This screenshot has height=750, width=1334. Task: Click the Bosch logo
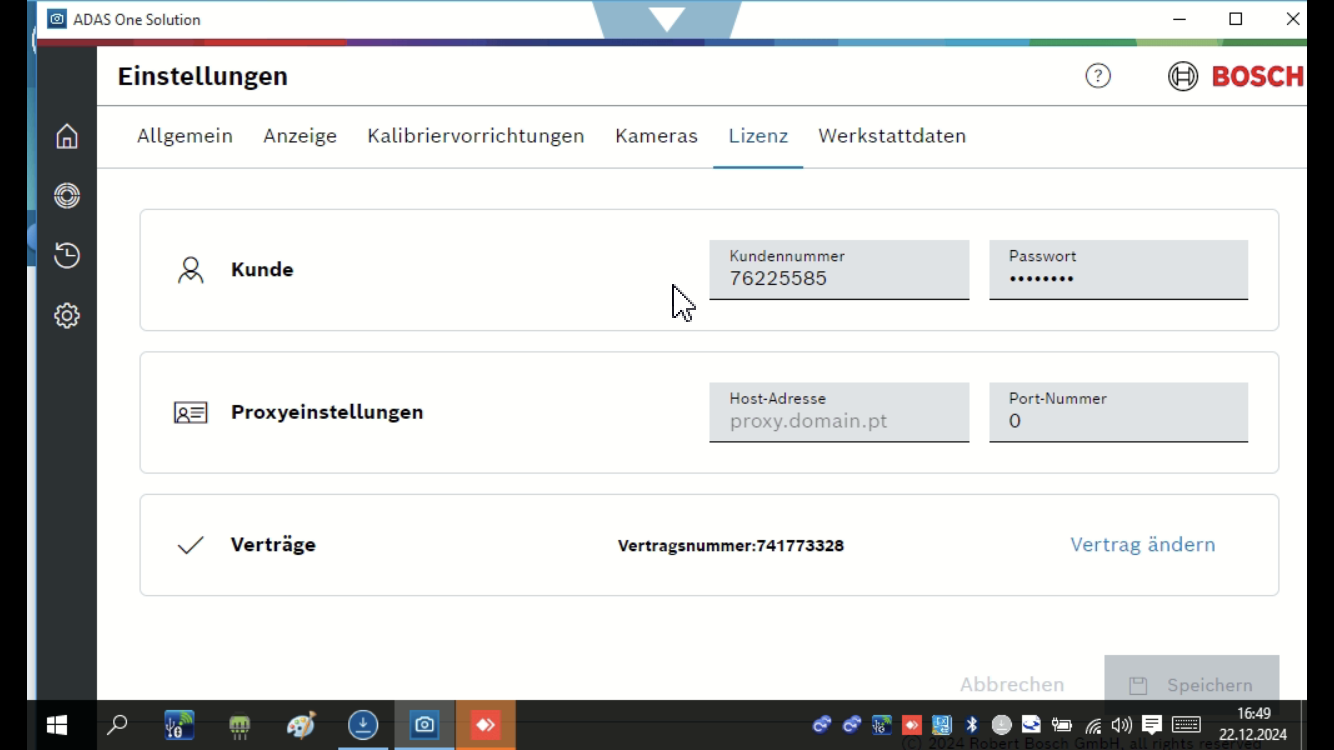pyautogui.click(x=1236, y=77)
